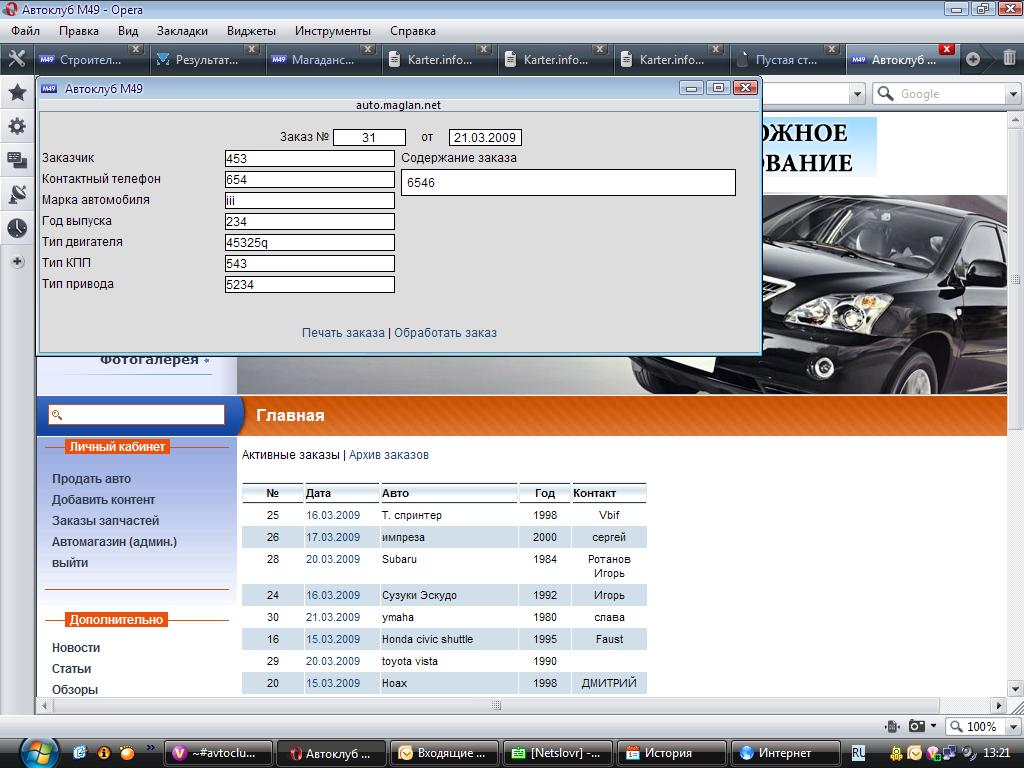
Task: Click date 21.03.2009 of order 30
Action: coord(333,617)
